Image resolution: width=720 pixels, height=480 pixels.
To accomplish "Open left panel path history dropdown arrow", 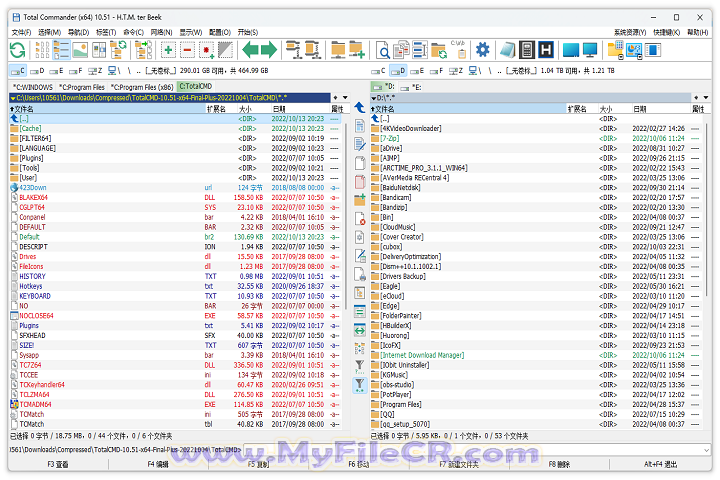I will click(345, 97).
